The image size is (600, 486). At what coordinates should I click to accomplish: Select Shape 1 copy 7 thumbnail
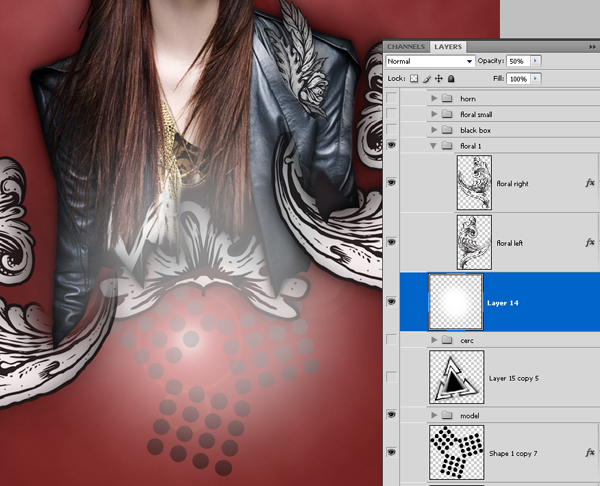tap(457, 452)
